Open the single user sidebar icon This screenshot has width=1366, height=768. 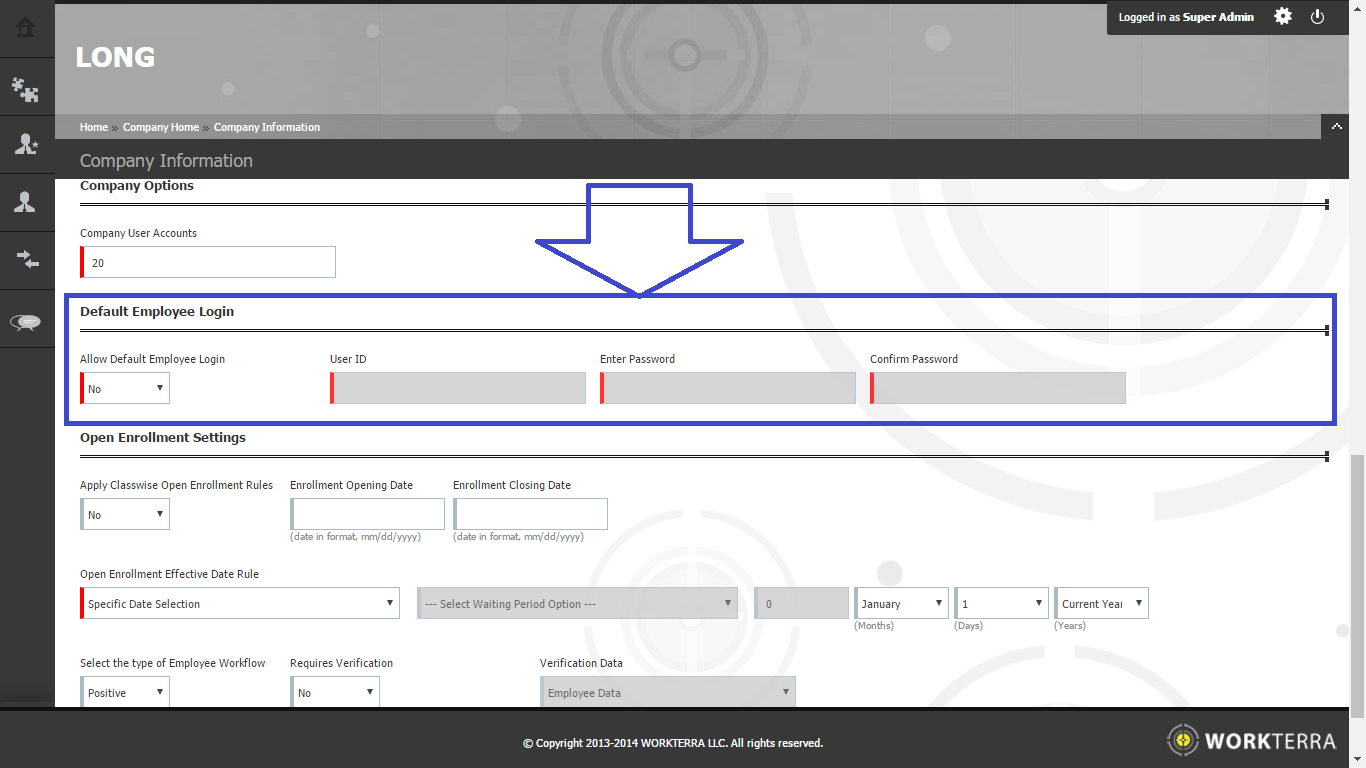point(25,202)
